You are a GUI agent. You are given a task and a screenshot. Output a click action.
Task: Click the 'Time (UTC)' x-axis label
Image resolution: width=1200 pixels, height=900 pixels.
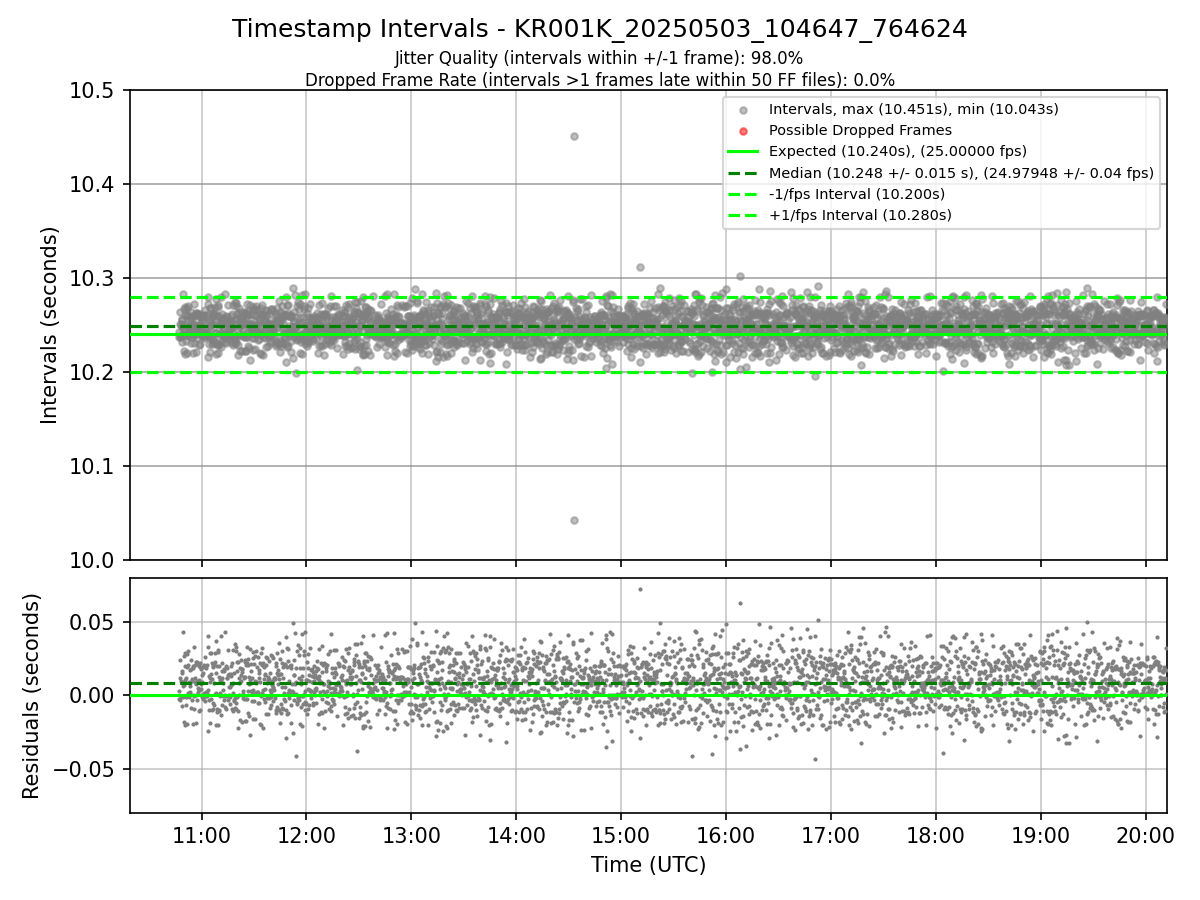point(648,865)
